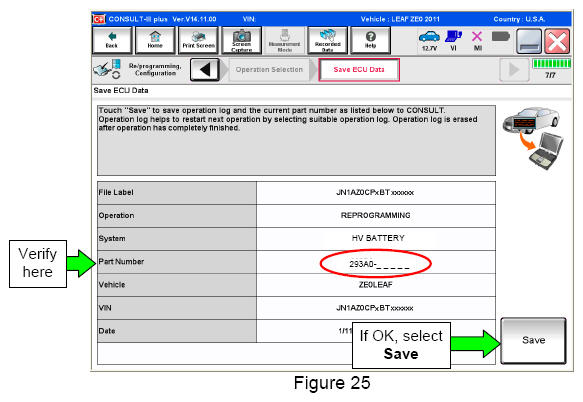Click Save button to store ECU data

(534, 340)
